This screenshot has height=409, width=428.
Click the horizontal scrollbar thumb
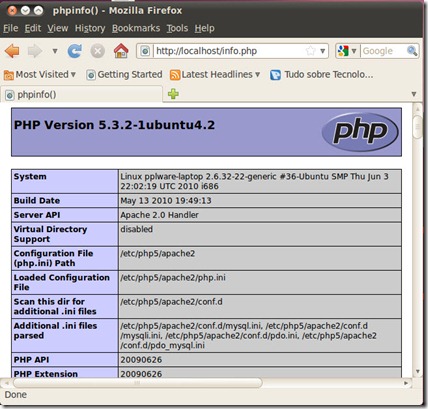click(137, 383)
